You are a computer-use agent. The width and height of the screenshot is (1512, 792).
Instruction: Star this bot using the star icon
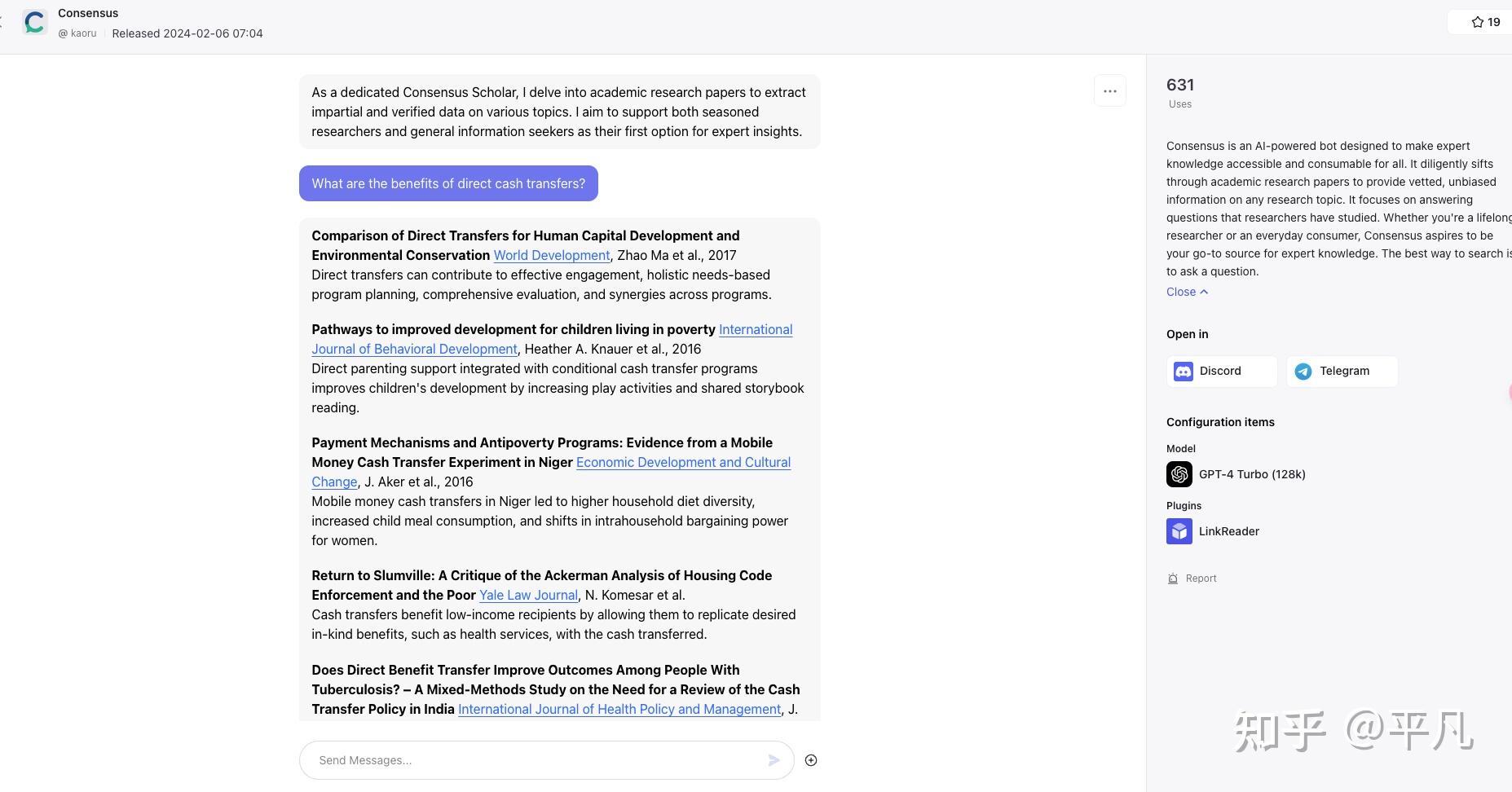click(x=1477, y=22)
